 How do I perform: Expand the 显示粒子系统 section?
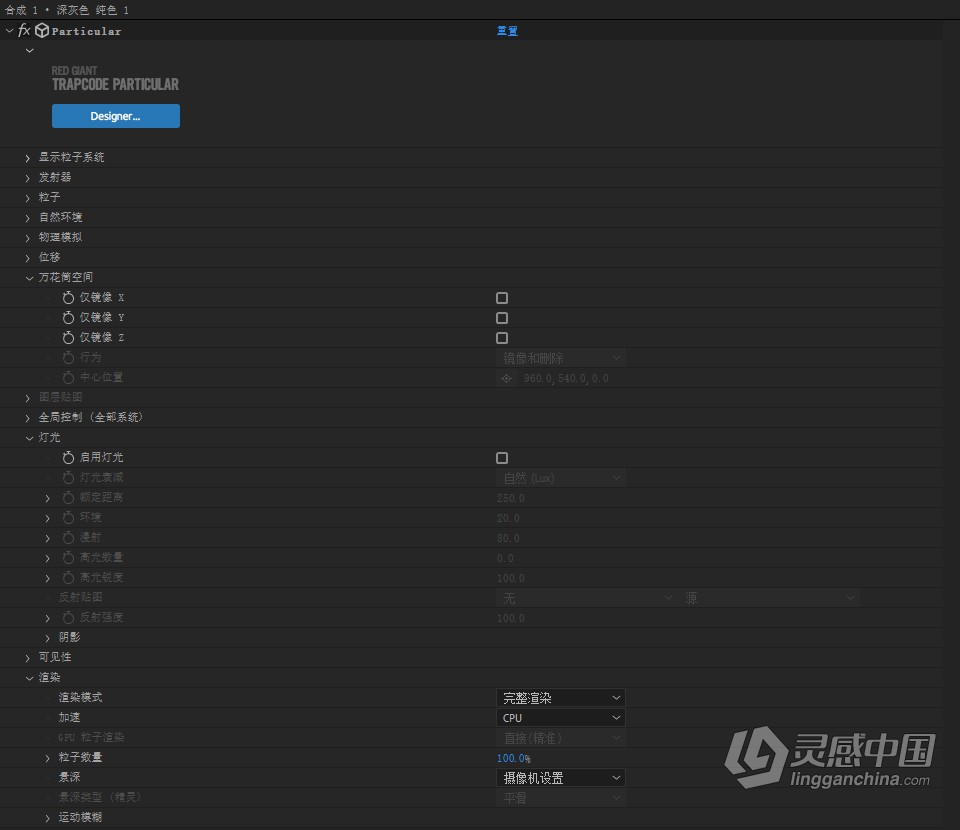point(28,158)
